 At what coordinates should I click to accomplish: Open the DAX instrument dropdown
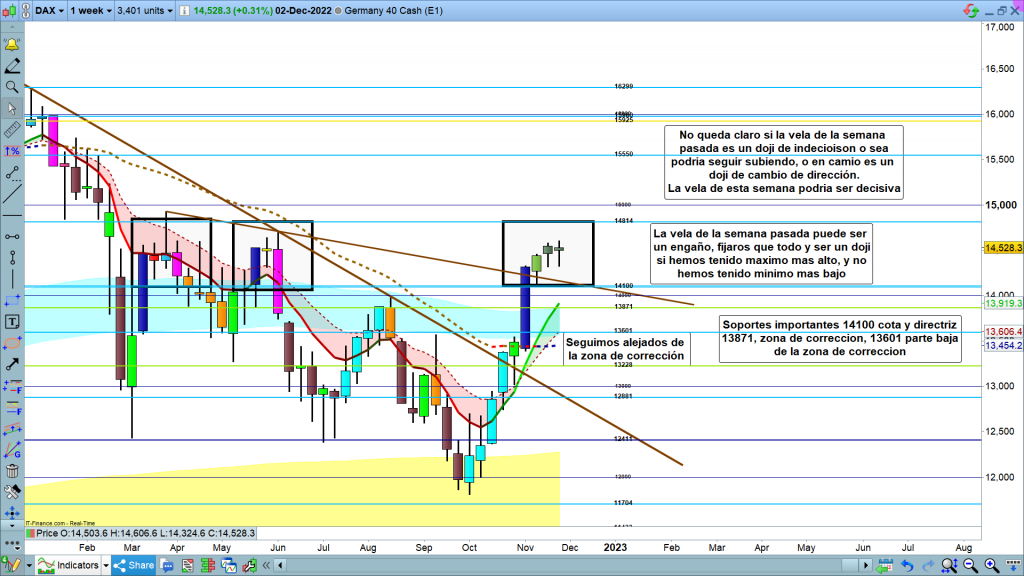click(x=46, y=10)
